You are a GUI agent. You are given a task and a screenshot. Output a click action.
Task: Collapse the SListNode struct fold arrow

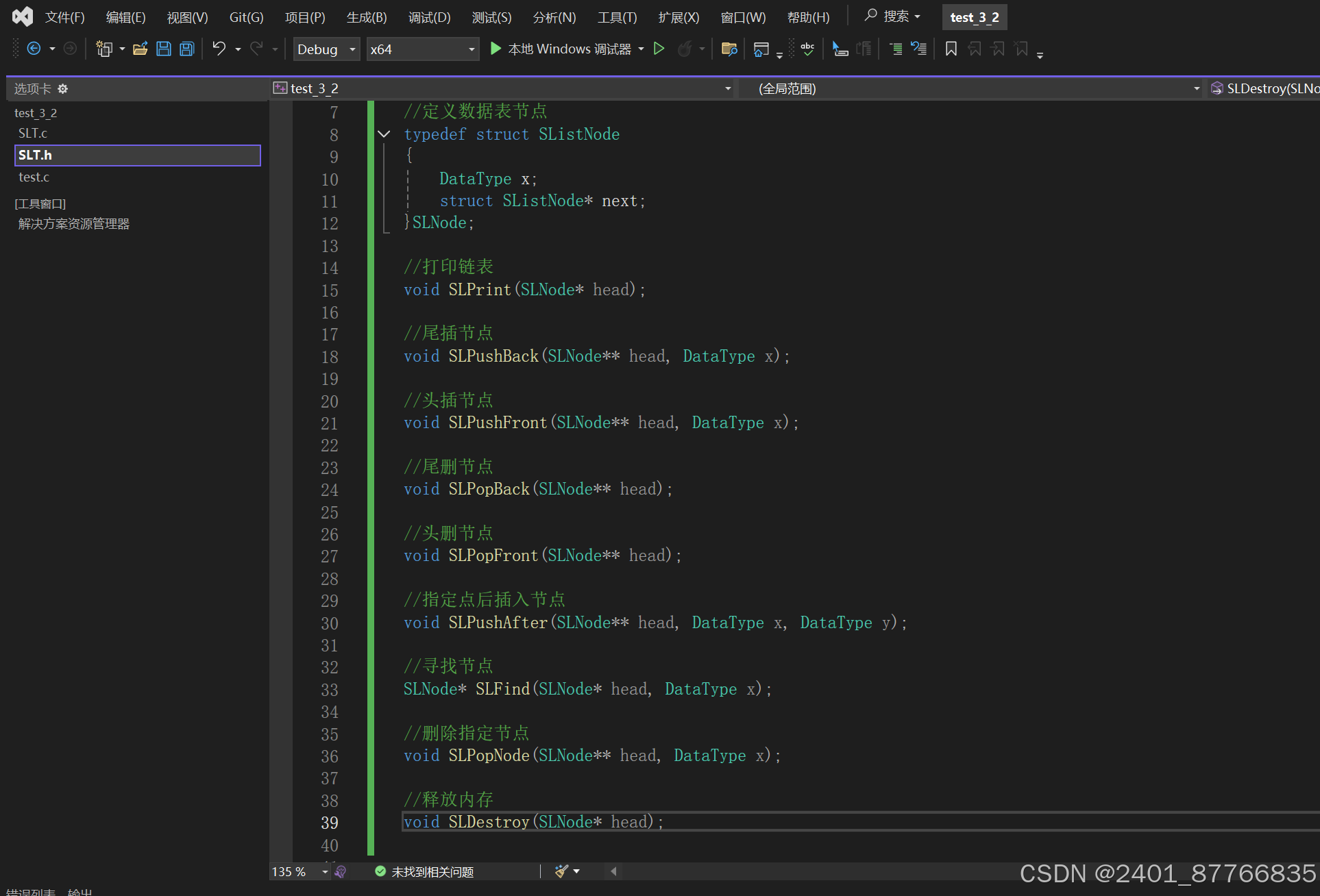tap(384, 134)
